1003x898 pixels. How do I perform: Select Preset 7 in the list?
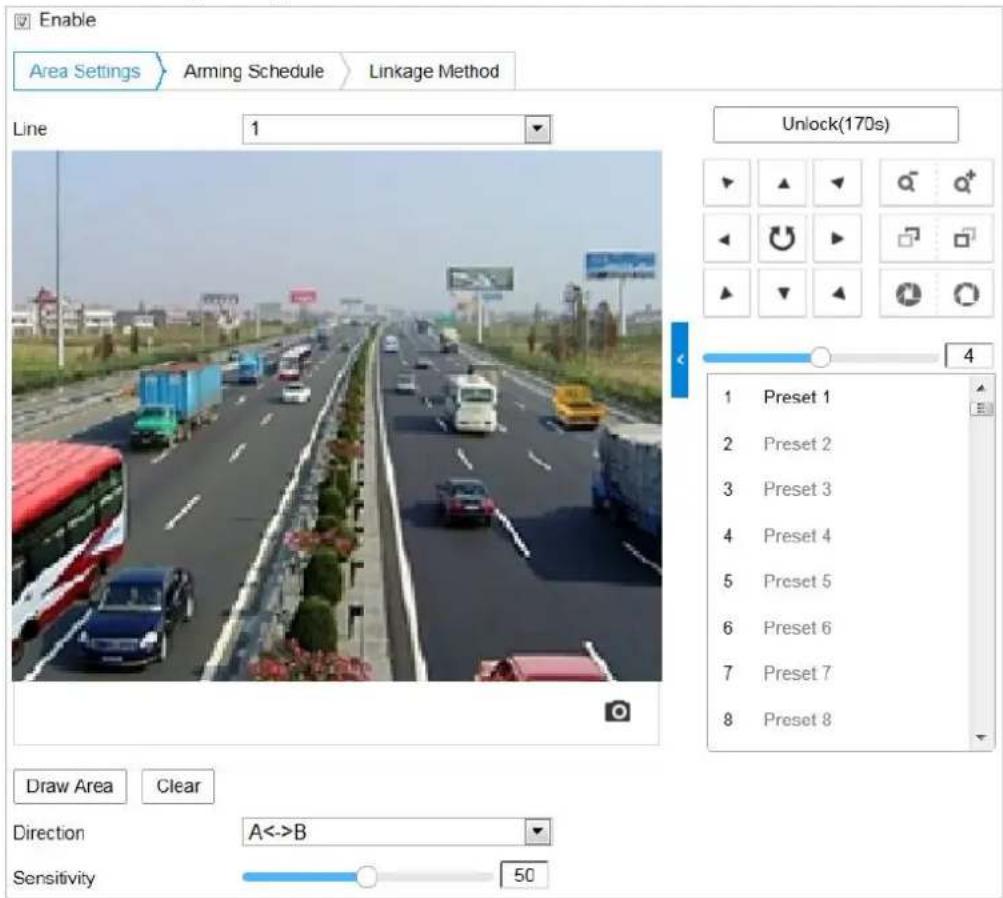839,674
